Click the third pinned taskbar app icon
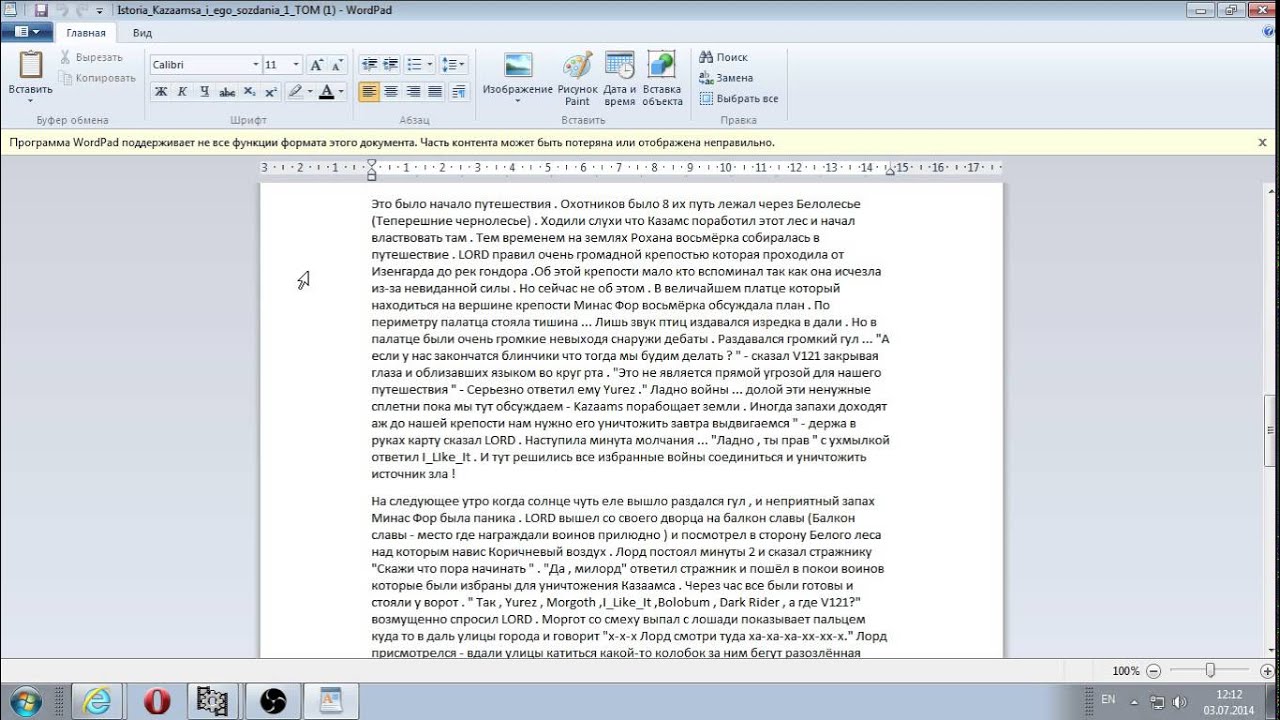This screenshot has height=720, width=1280. point(214,701)
